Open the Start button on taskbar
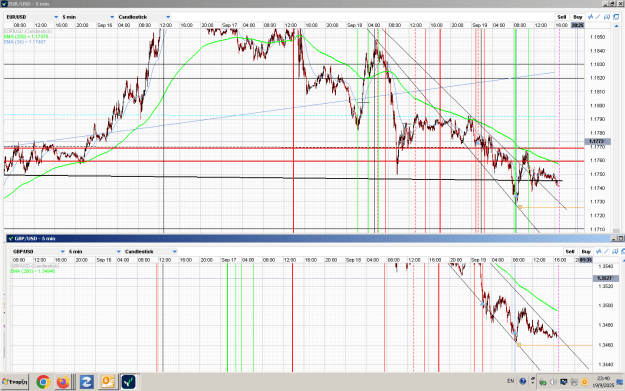The width and height of the screenshot is (625, 391). [x=15, y=382]
